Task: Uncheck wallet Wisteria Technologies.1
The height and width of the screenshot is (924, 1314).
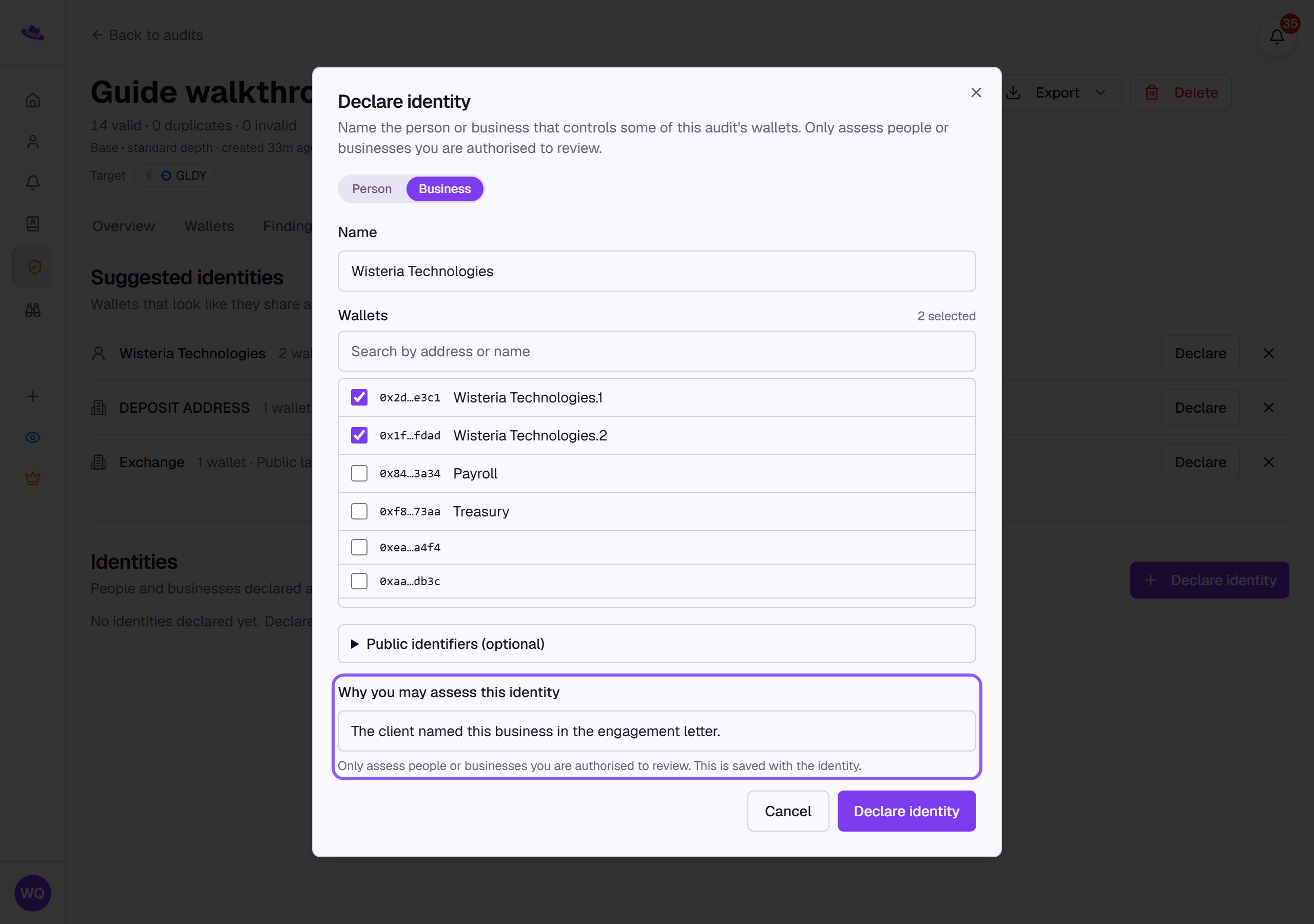Action: [x=359, y=397]
